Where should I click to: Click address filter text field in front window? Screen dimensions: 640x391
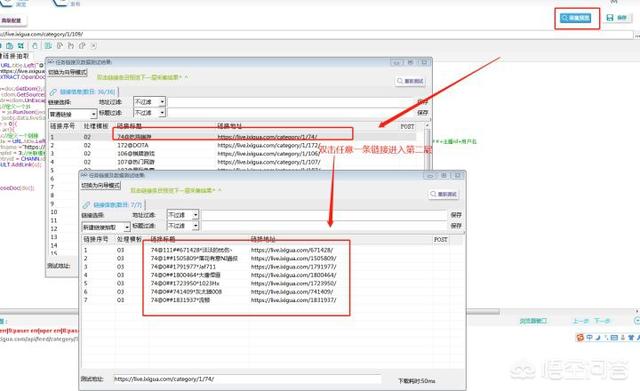324,215
